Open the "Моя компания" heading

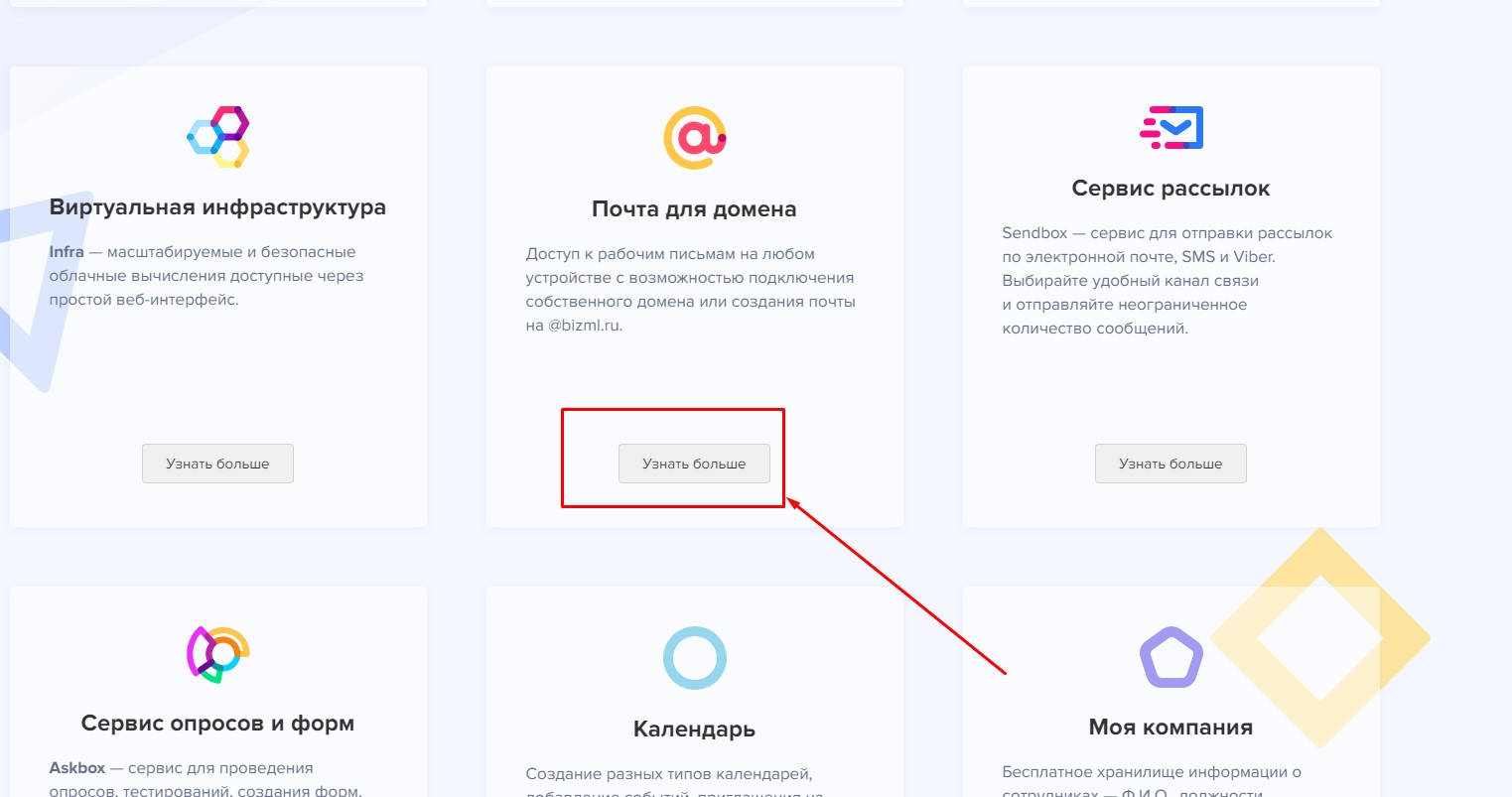(x=1170, y=728)
